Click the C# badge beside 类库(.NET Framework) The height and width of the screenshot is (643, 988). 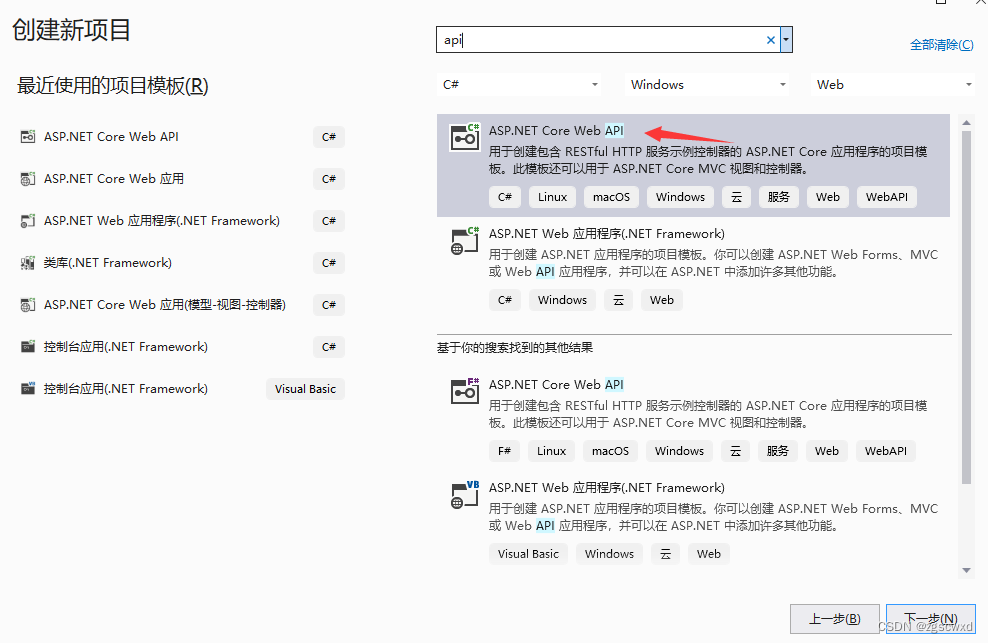point(329,263)
